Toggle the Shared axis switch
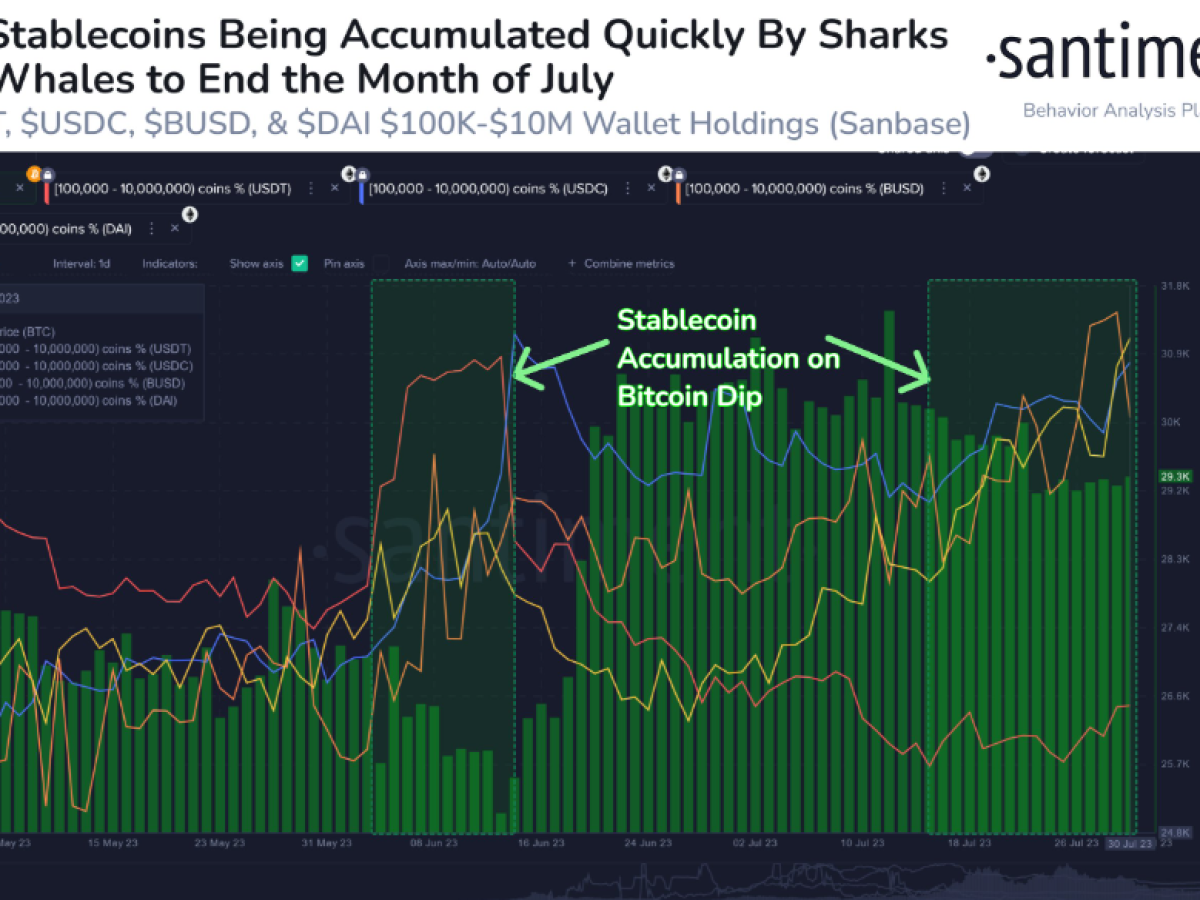Viewport: 1200px width, 900px height. click(x=975, y=150)
